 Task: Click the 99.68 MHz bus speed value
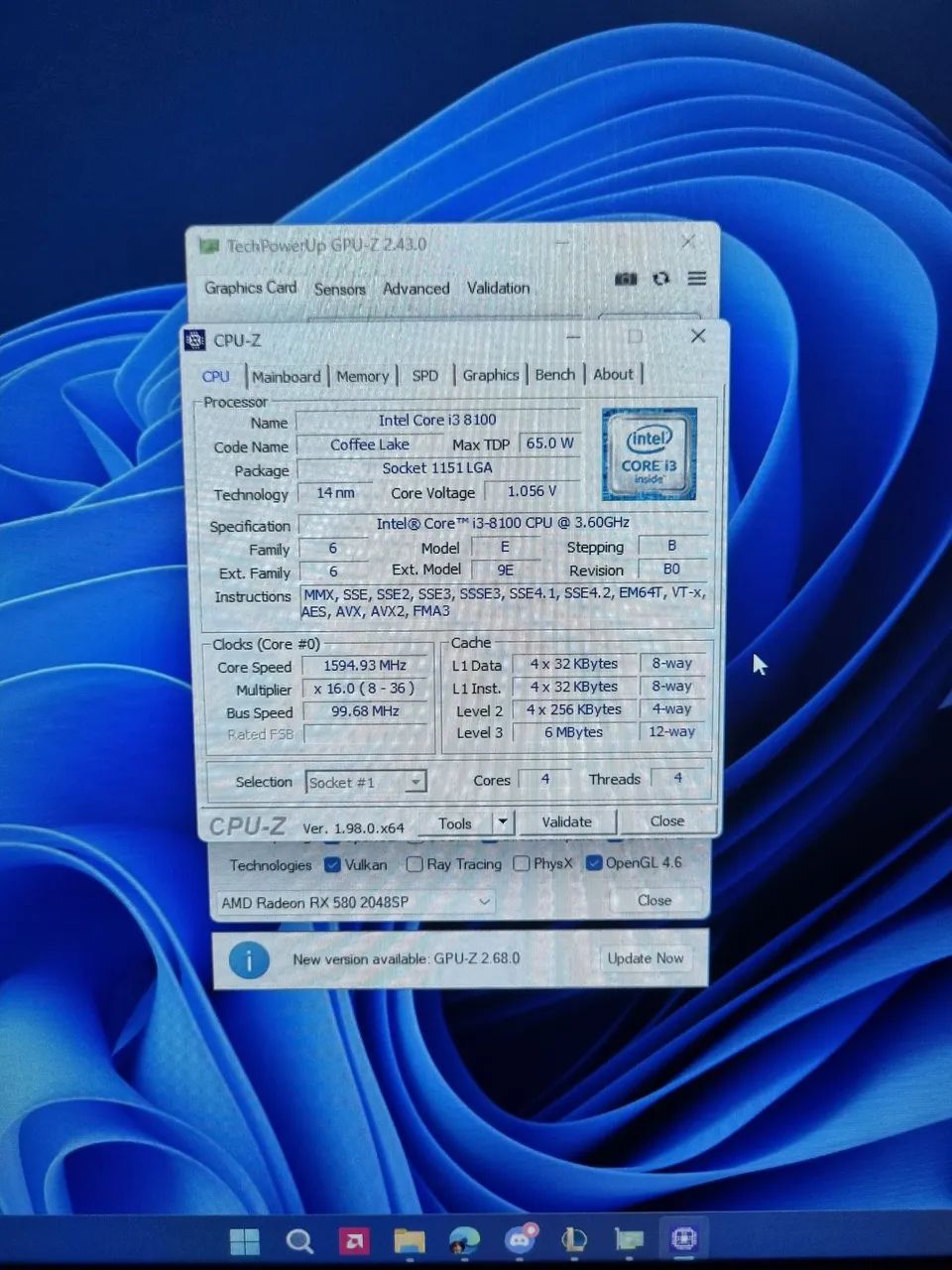[365, 711]
